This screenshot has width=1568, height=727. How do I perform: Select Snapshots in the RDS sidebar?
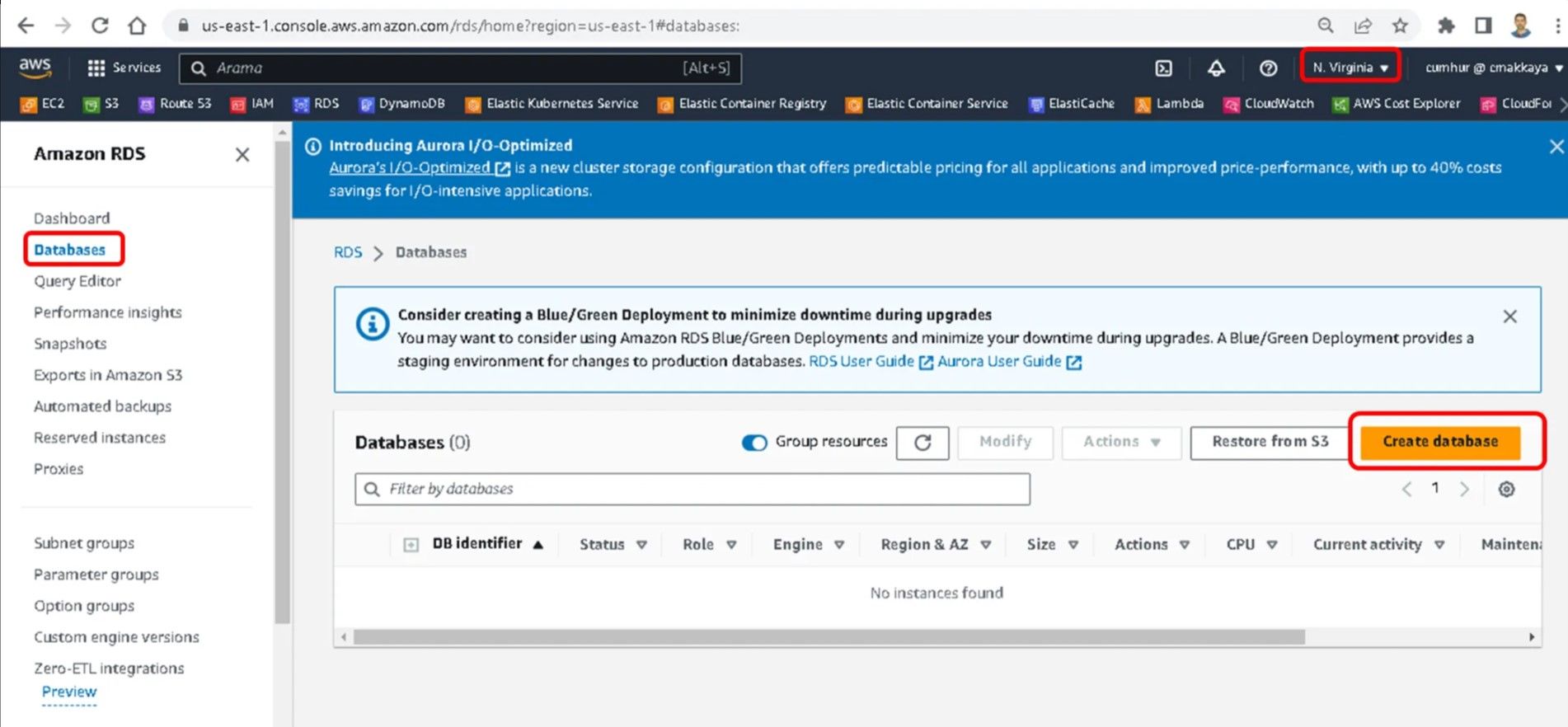click(70, 344)
